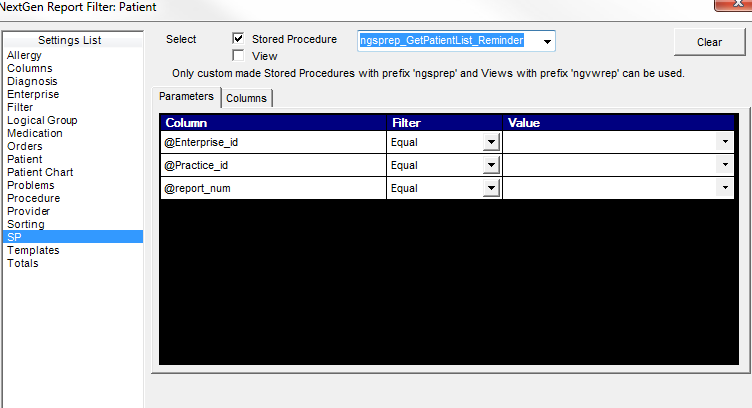Click the Equal filter value for @Practice_id
The image size is (752, 408).
(404, 165)
